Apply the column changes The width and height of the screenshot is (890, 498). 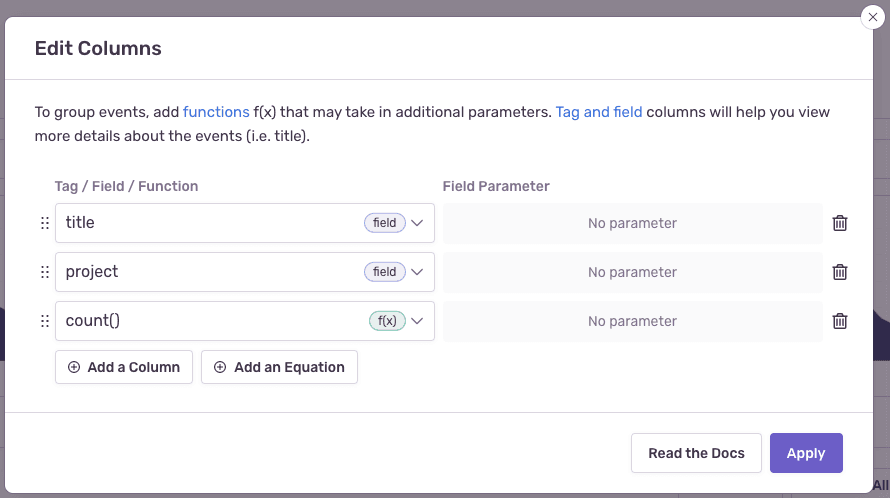(806, 453)
